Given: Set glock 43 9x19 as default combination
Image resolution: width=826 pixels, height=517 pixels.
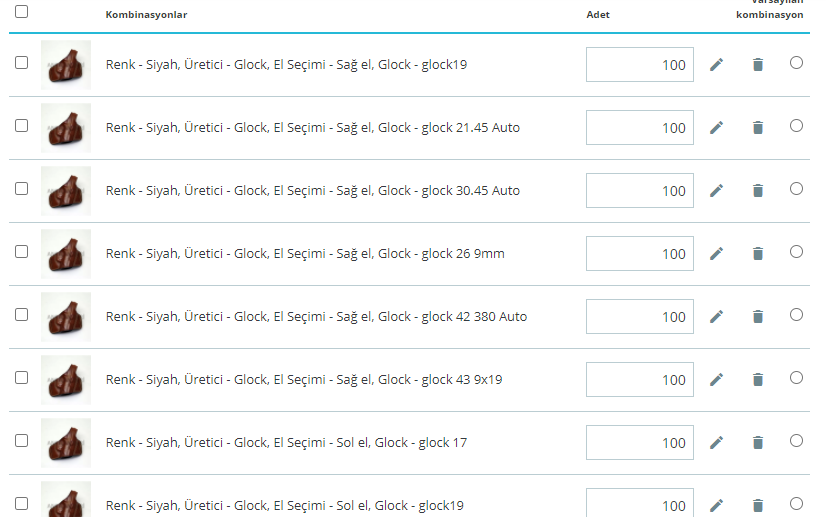Looking at the screenshot, I should point(796,377).
